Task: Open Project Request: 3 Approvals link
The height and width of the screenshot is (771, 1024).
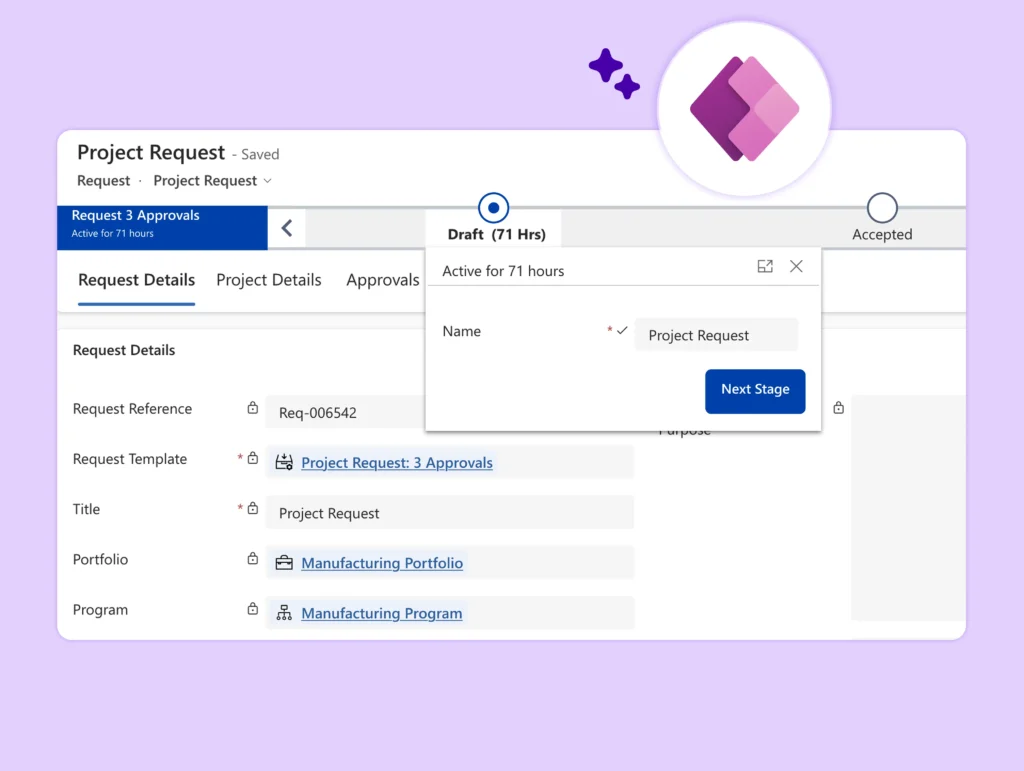Action: click(x=397, y=463)
